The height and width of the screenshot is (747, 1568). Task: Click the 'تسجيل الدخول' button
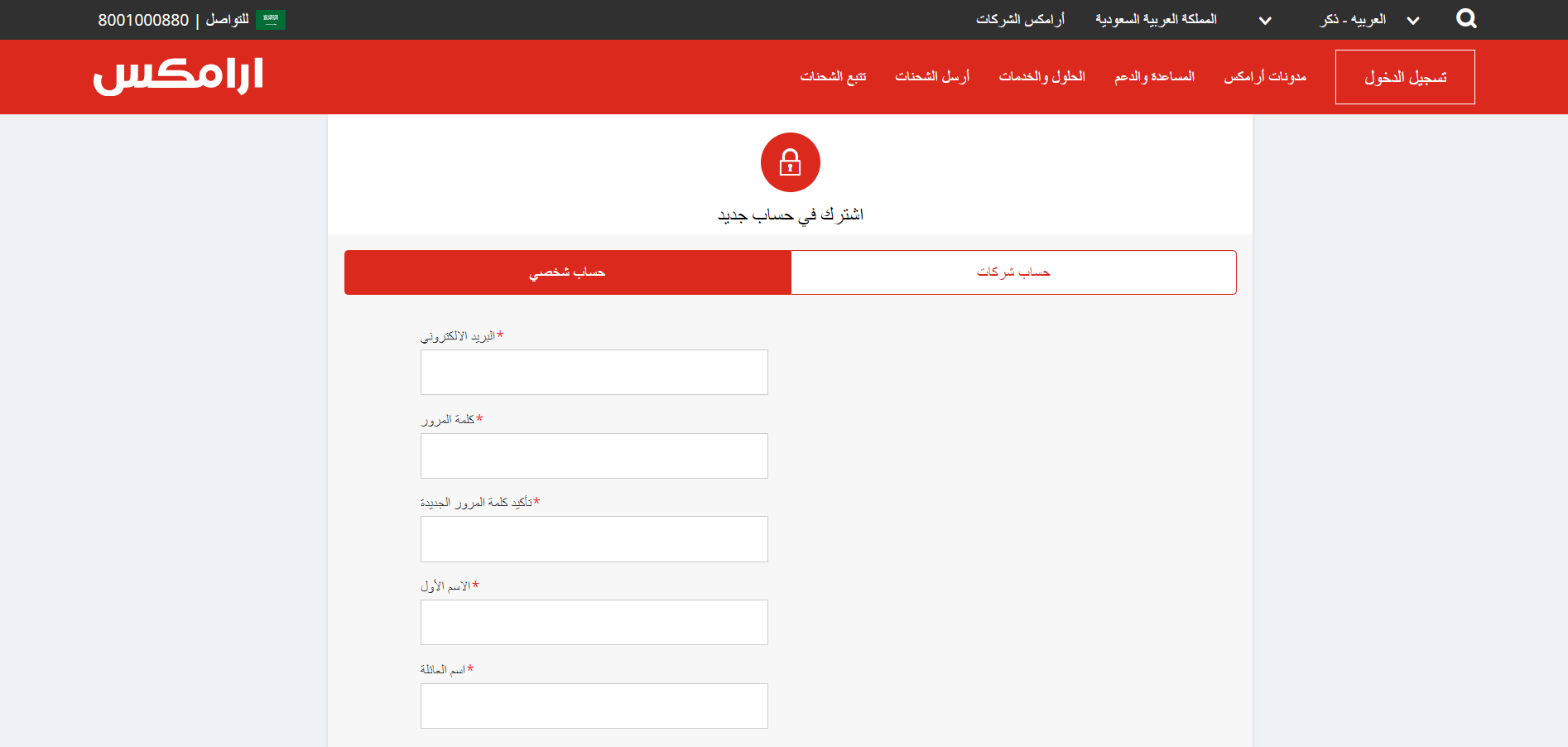click(1404, 76)
